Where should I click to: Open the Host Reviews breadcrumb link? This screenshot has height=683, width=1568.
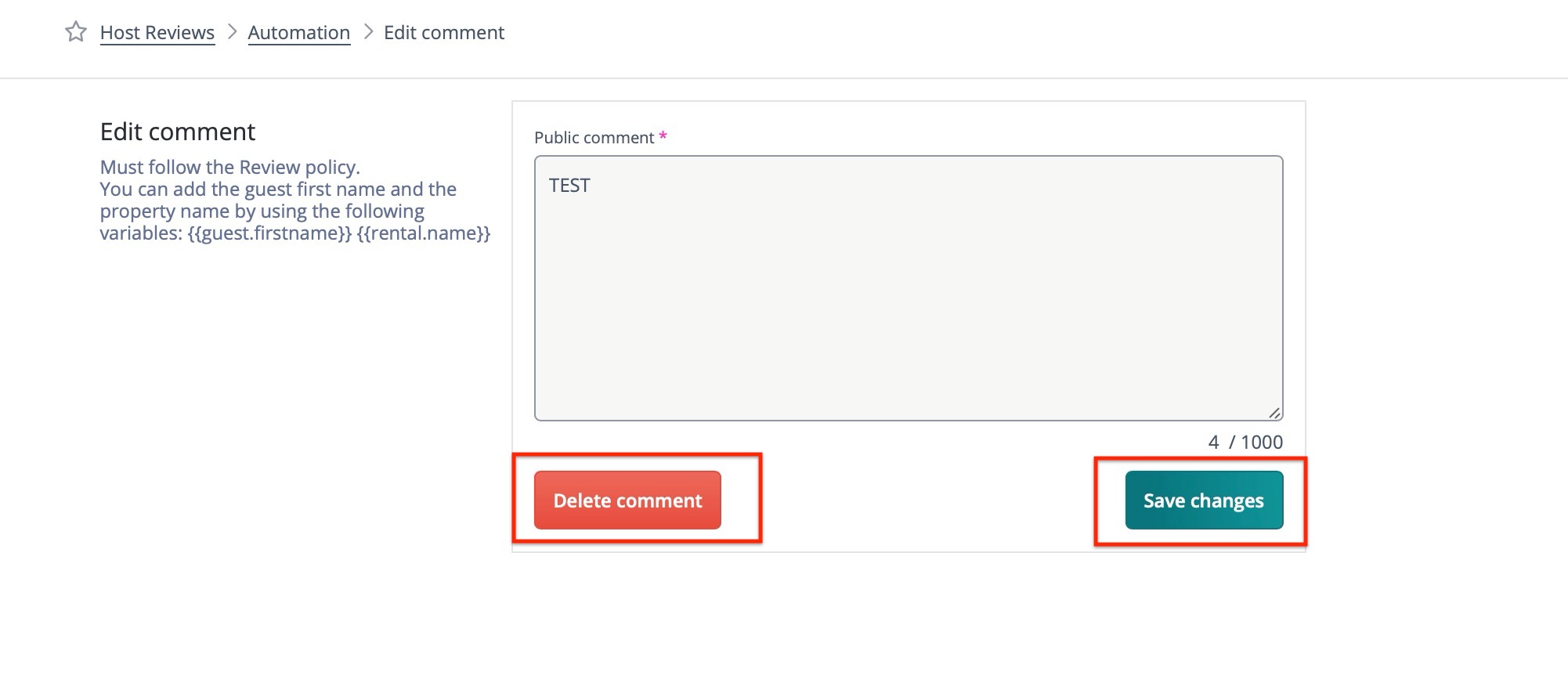[157, 33]
